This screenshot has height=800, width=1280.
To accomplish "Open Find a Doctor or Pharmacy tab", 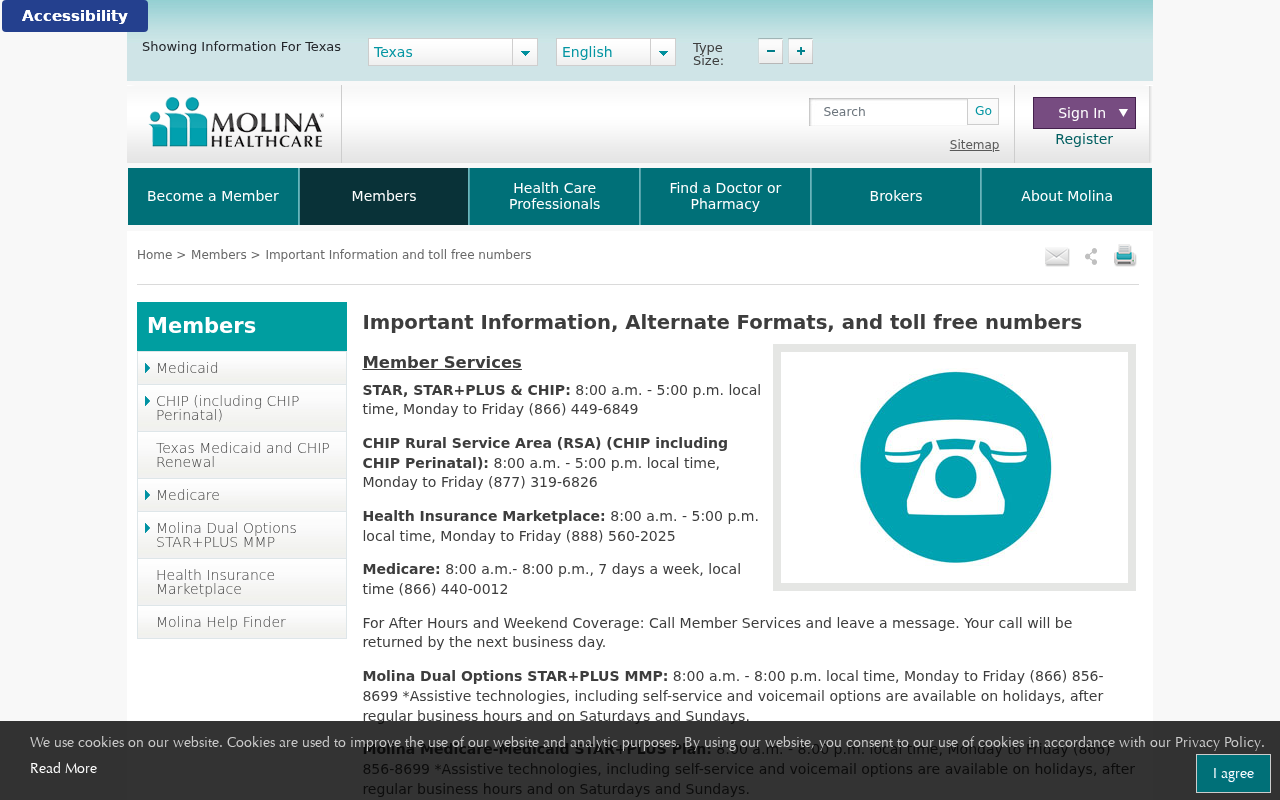I will click(x=725, y=196).
